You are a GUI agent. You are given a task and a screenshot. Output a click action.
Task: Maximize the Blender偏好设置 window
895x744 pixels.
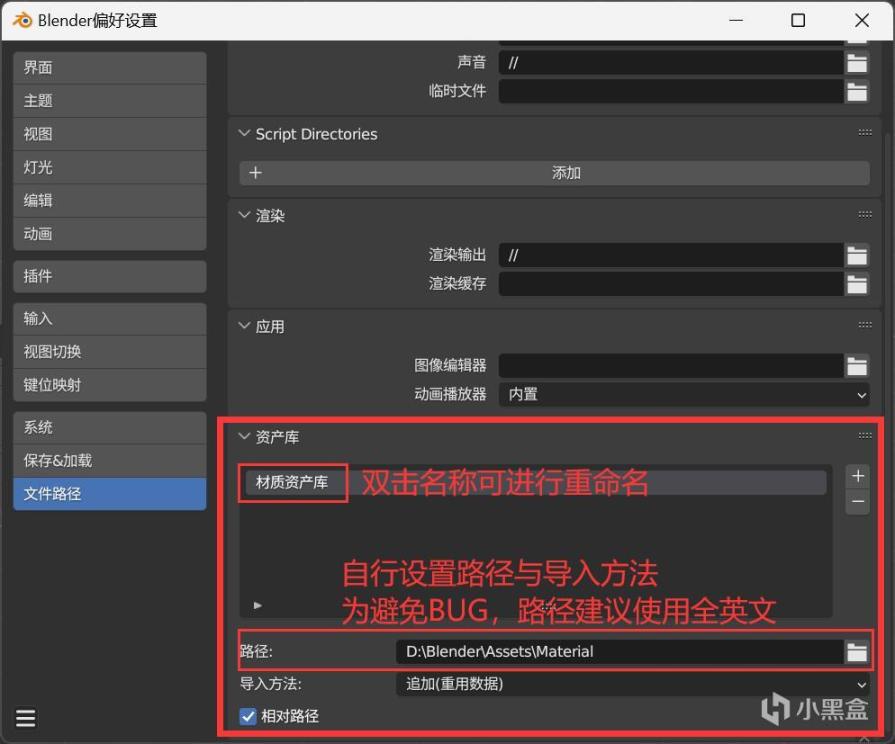pyautogui.click(x=798, y=21)
